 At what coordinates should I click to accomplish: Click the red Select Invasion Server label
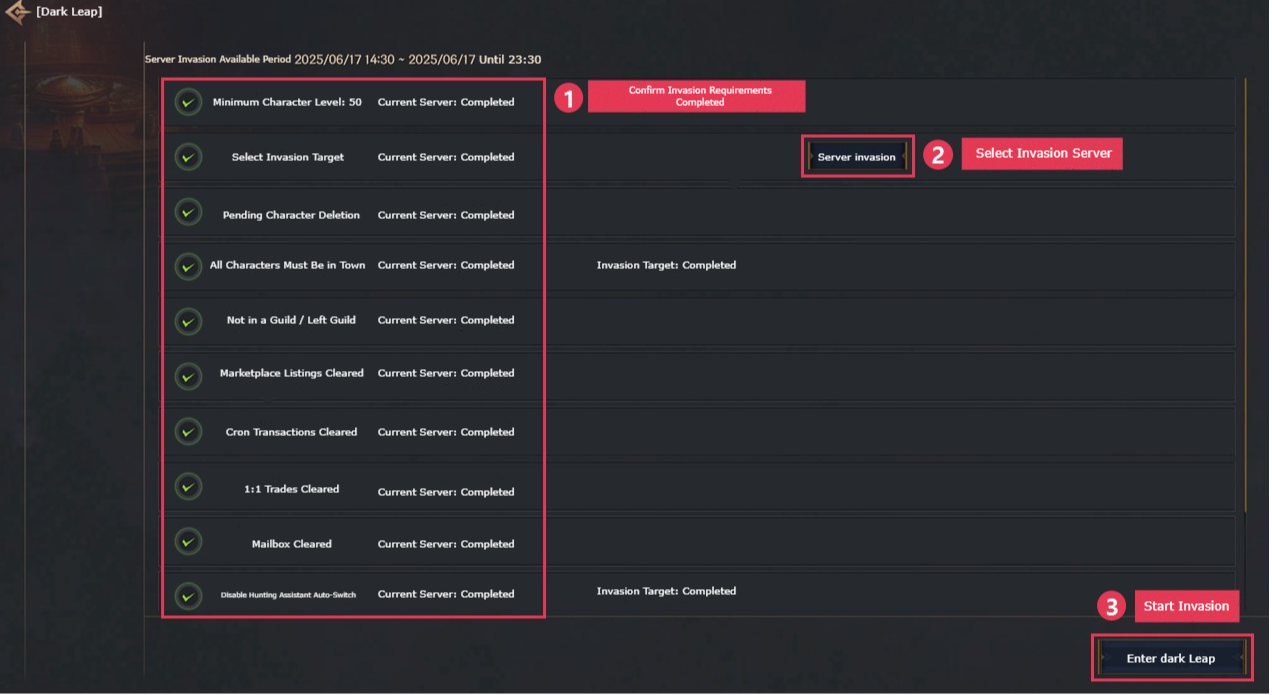pos(1042,154)
